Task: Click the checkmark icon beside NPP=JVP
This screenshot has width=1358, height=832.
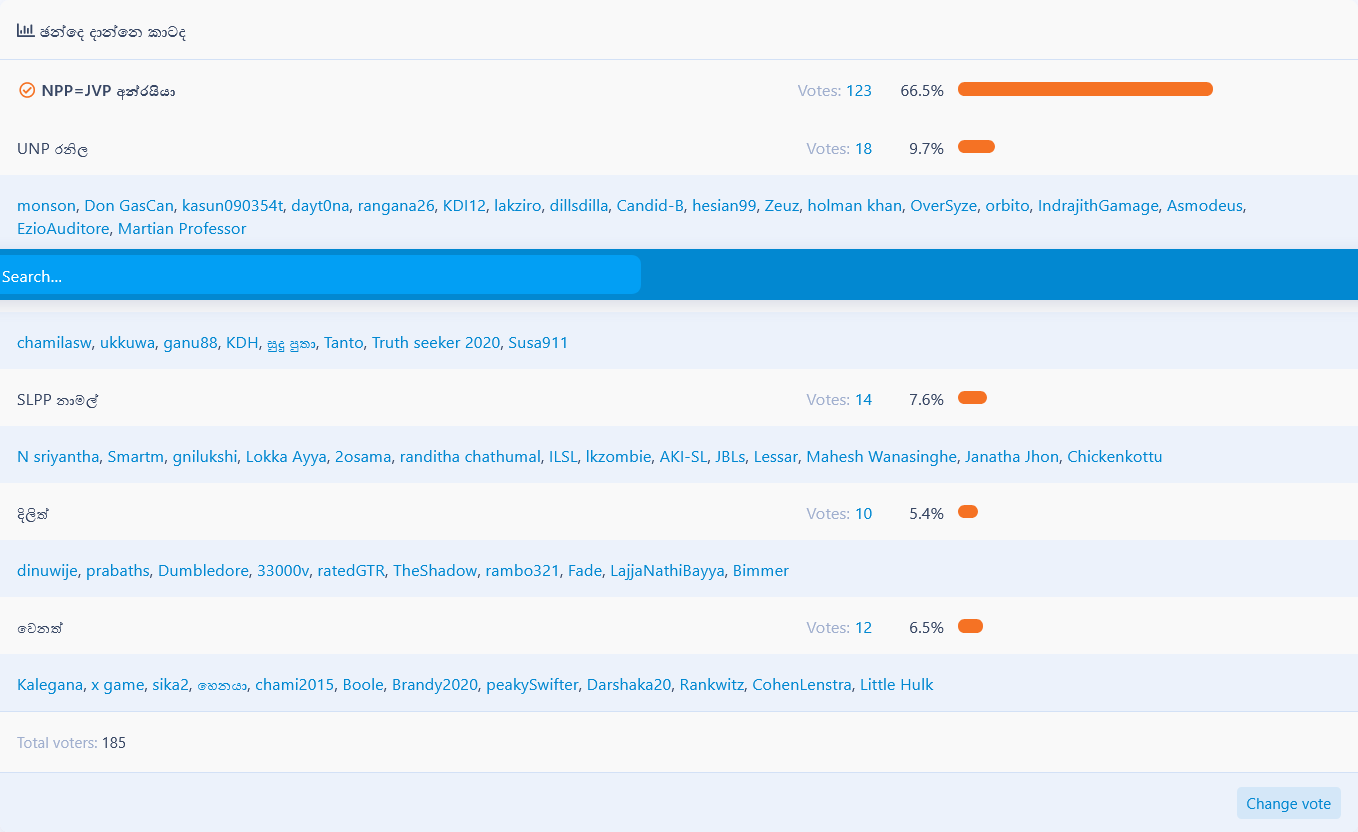Action: click(27, 91)
